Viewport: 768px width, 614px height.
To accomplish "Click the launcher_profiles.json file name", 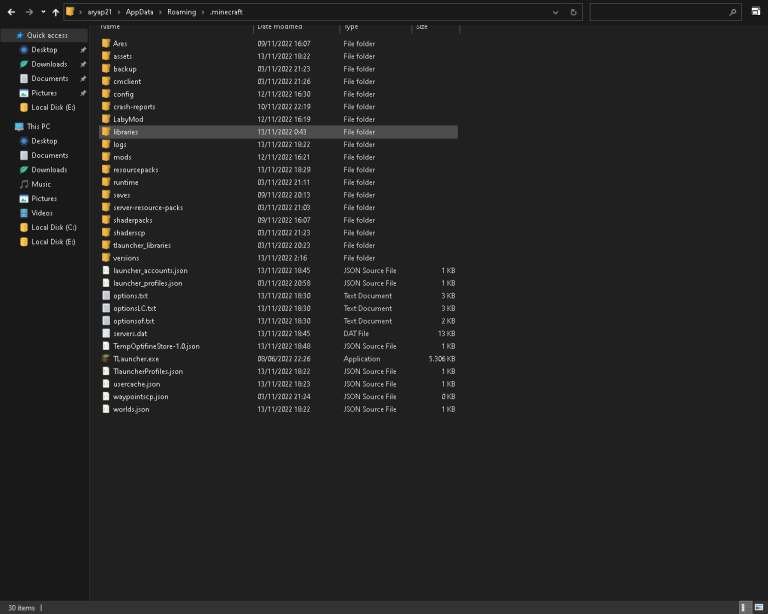I will click(148, 283).
